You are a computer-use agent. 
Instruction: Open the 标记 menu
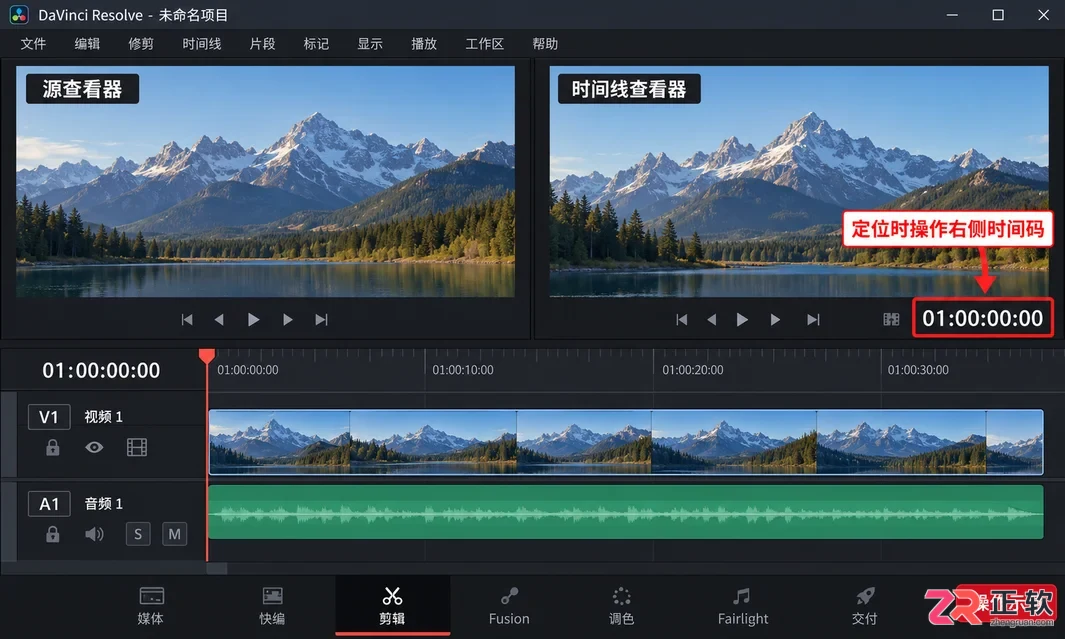tap(316, 44)
